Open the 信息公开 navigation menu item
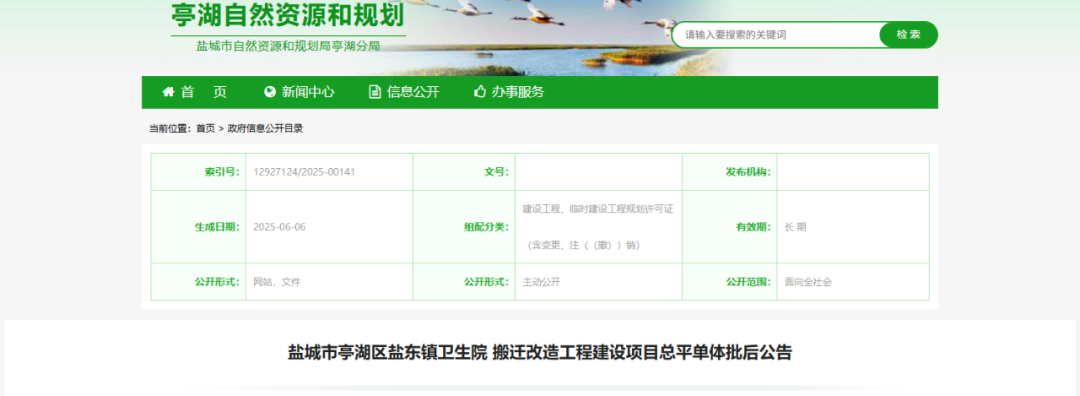Image resolution: width=1080 pixels, height=396 pixels. 404,92
